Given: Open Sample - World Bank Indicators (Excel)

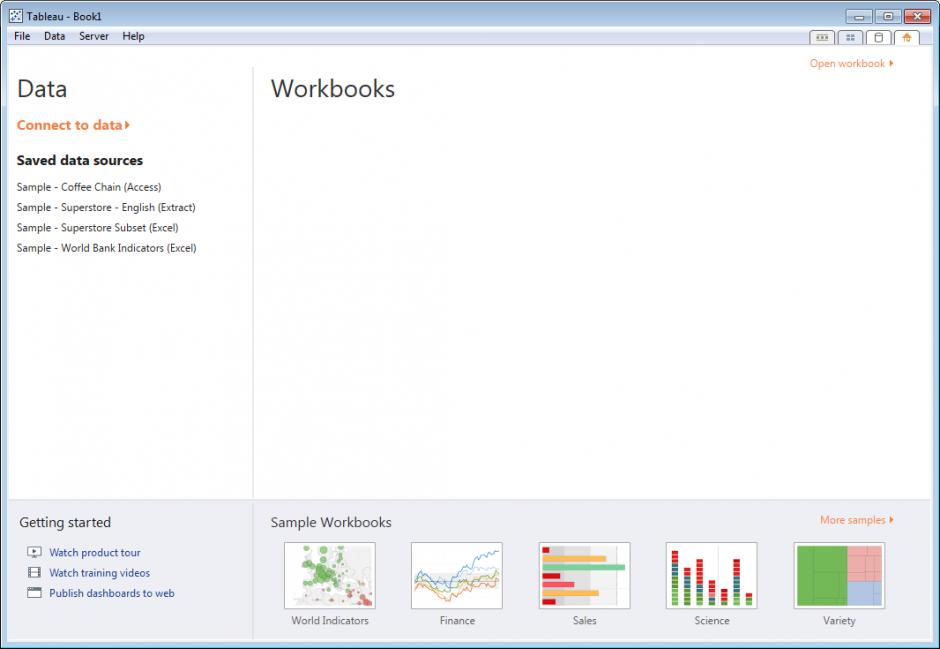Looking at the screenshot, I should tap(107, 248).
